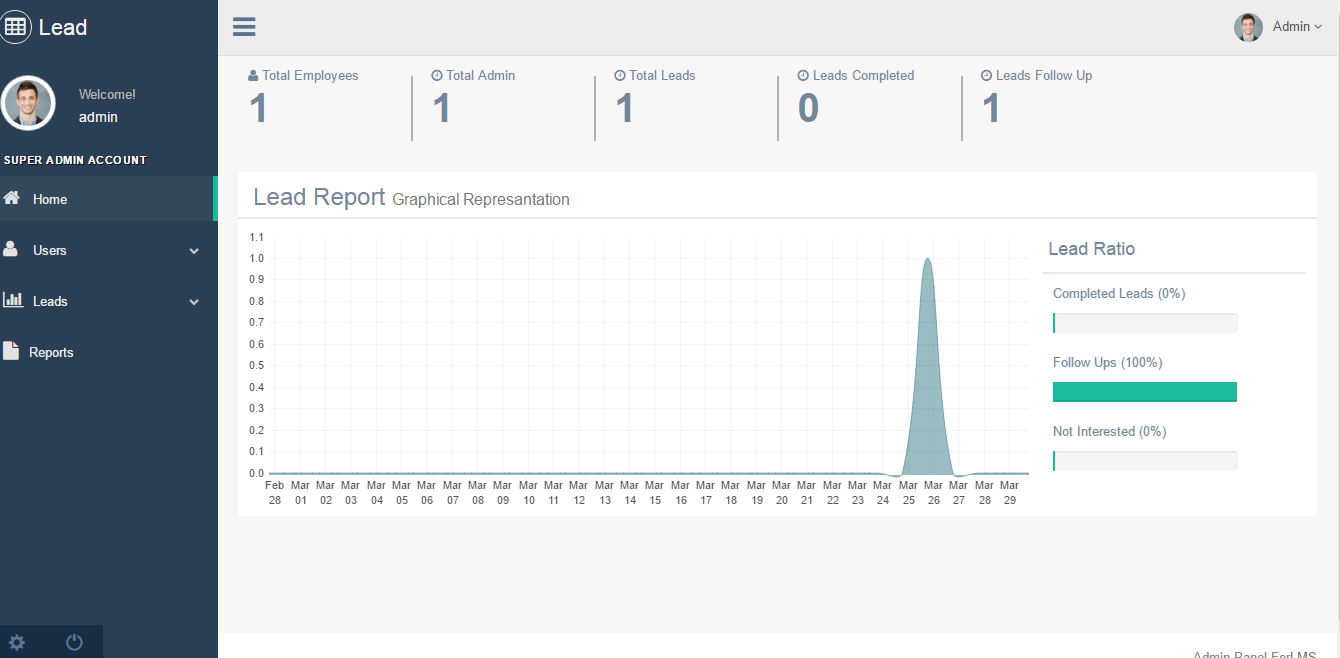Click the top-right admin avatar picture
The image size is (1340, 658).
point(1248,27)
